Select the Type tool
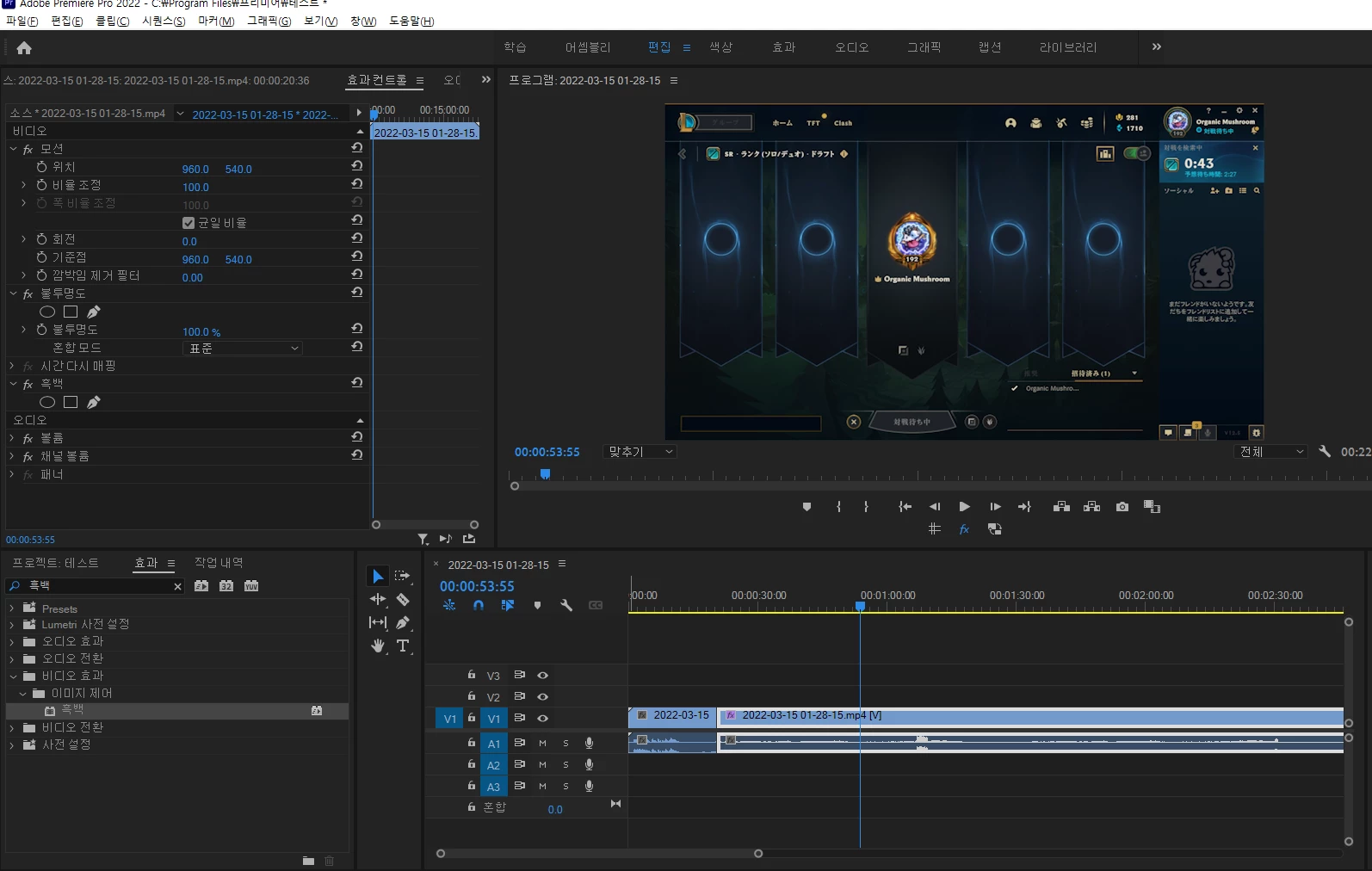 402,646
